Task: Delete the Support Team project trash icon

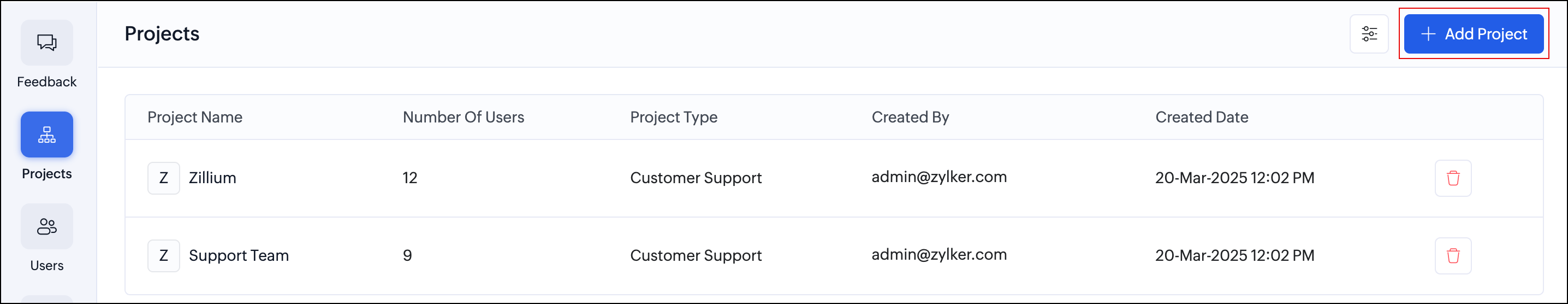Action: 1452,256
